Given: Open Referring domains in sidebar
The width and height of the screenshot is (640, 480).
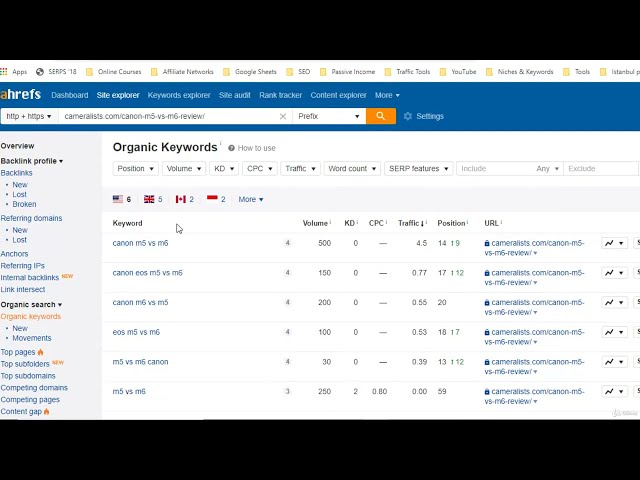Looking at the screenshot, I should tap(31, 218).
